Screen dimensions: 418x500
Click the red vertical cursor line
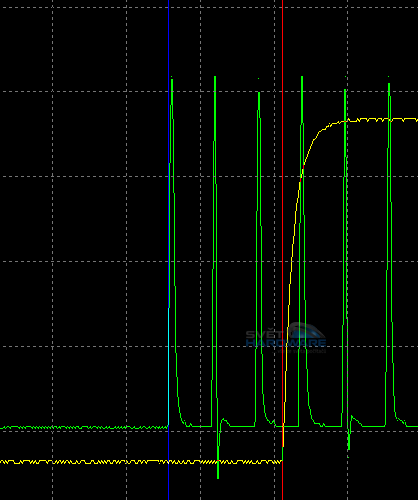pyautogui.click(x=283, y=250)
